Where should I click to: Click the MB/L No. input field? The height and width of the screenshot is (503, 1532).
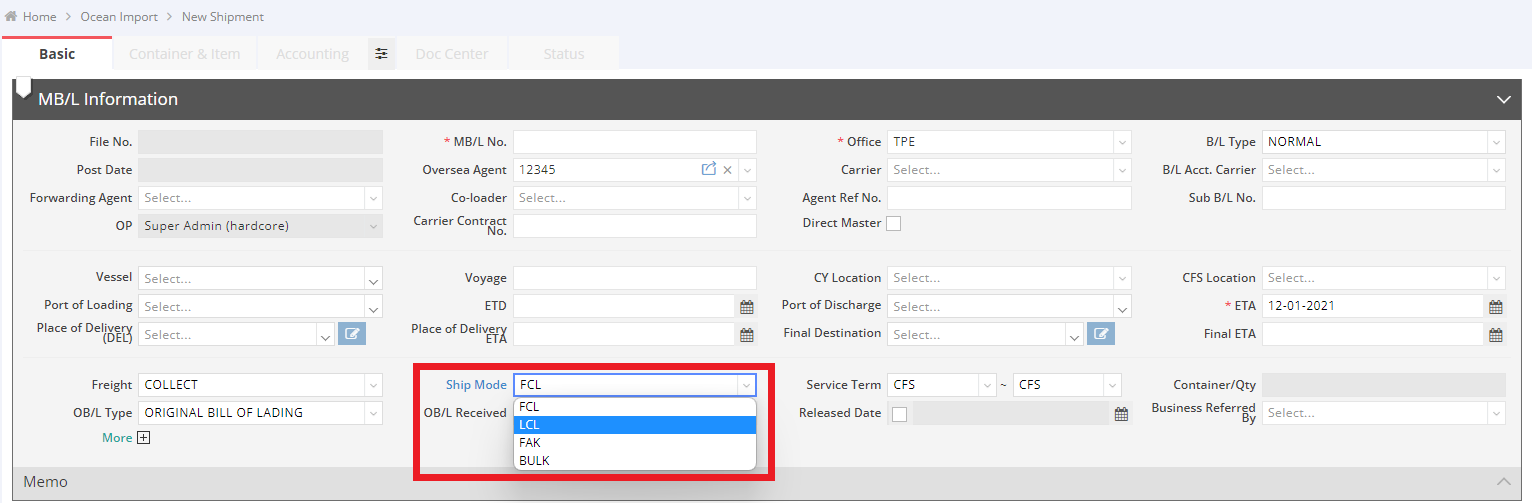coord(634,142)
